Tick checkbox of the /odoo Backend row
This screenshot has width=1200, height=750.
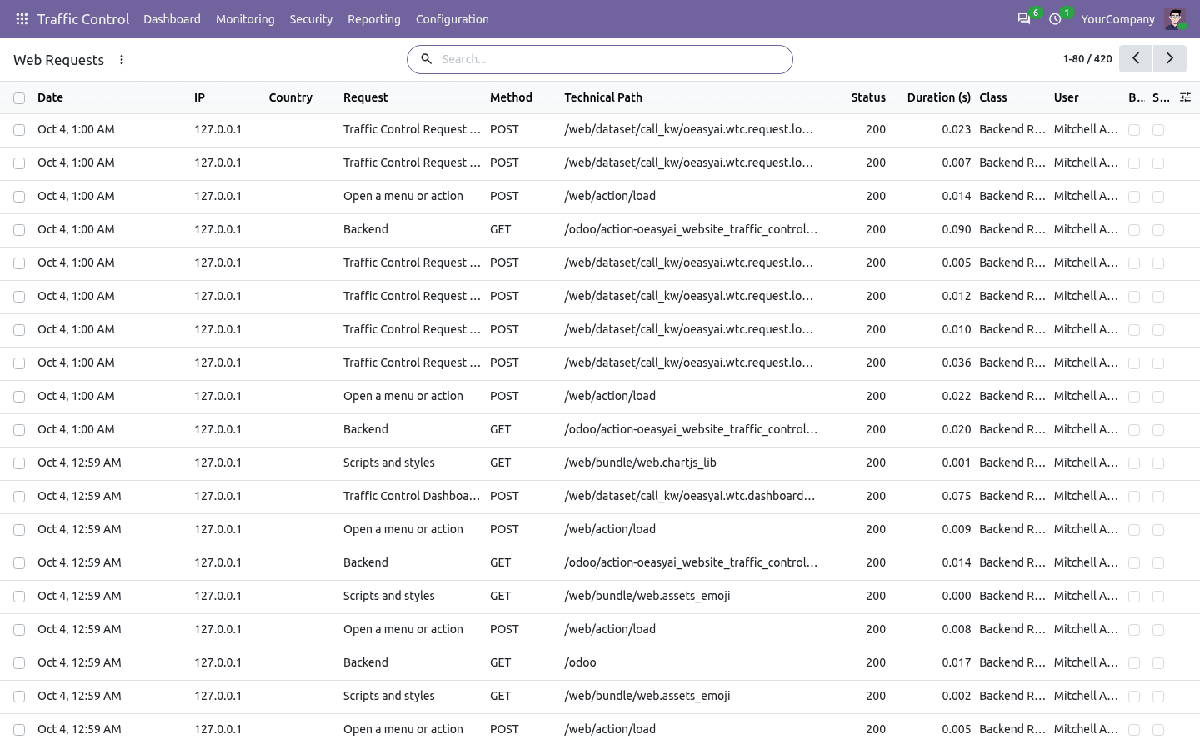[x=19, y=663]
